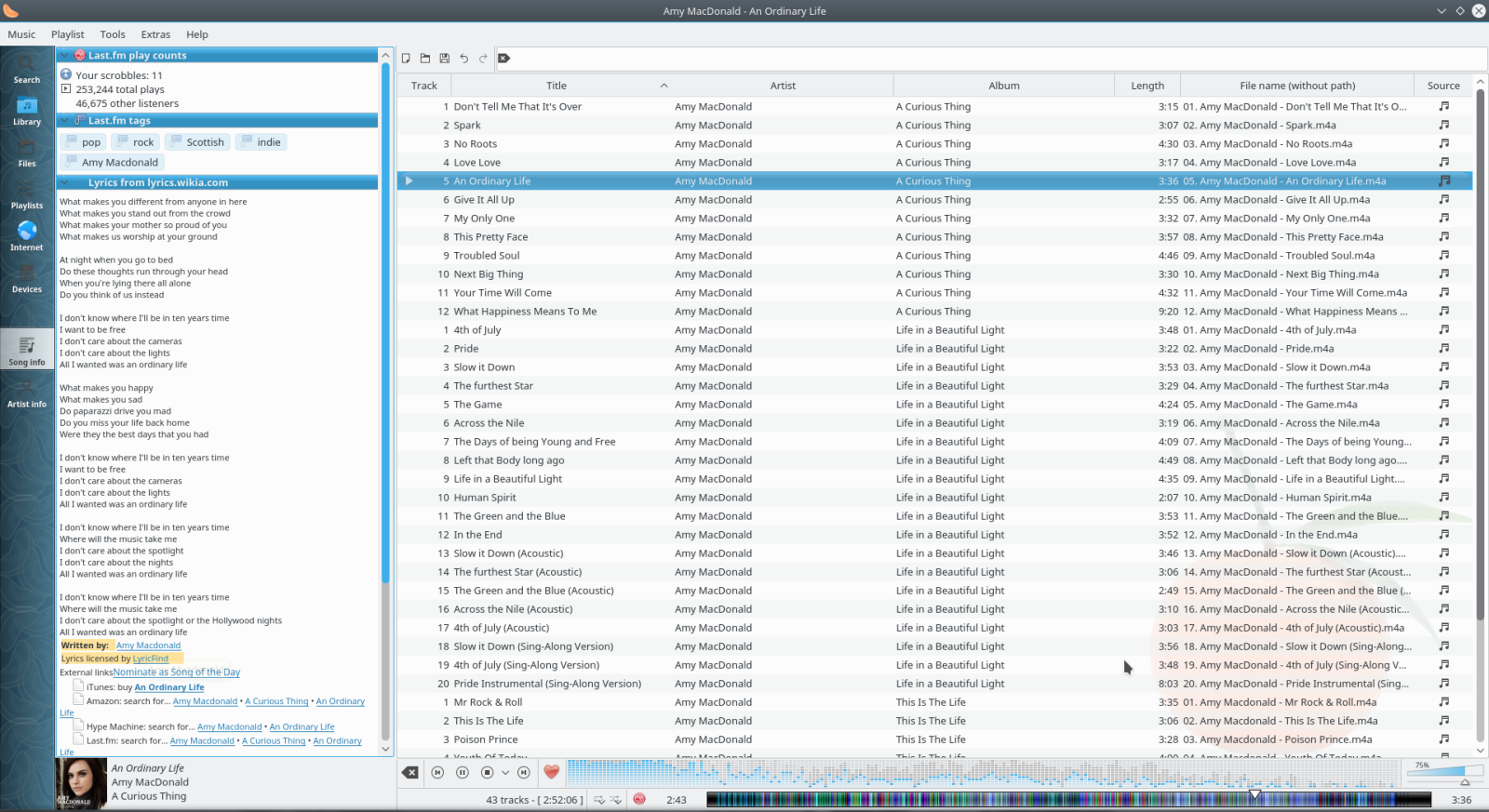Sort playlist by the Length column header

click(x=1147, y=86)
